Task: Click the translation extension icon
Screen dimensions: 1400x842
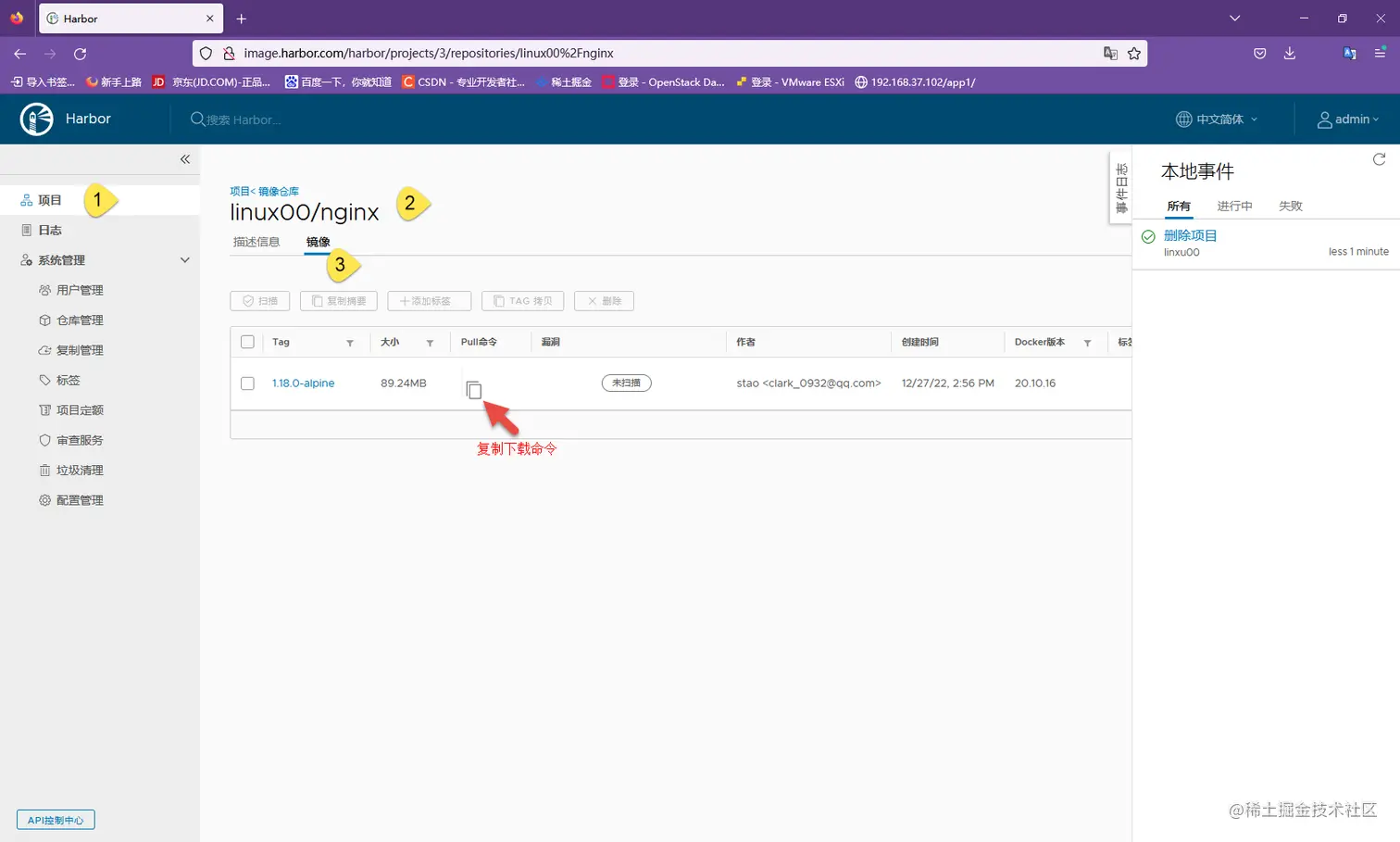Action: click(1350, 54)
